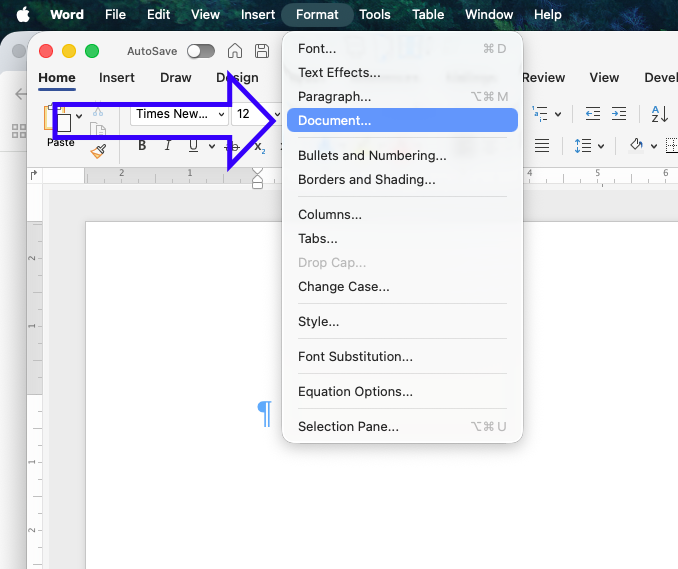Open the View menu in menu bar

pyautogui.click(x=205, y=14)
